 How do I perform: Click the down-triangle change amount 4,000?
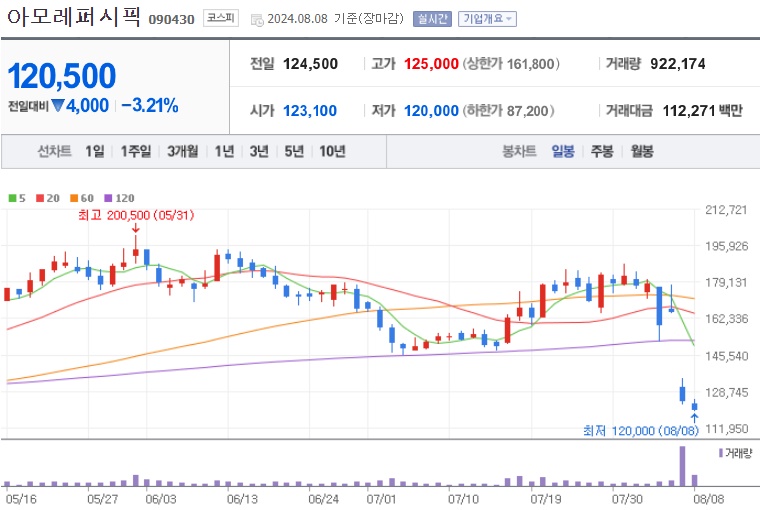pos(80,106)
